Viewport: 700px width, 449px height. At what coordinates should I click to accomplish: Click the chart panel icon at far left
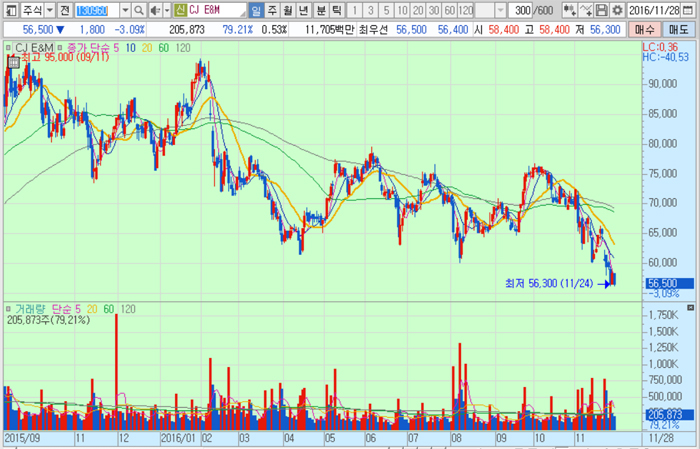click(10, 10)
